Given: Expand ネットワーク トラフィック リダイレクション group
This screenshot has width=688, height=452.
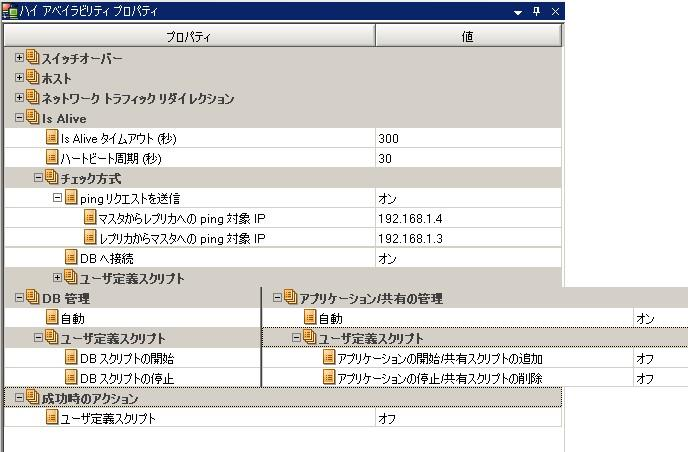Looking at the screenshot, I should tap(19, 97).
